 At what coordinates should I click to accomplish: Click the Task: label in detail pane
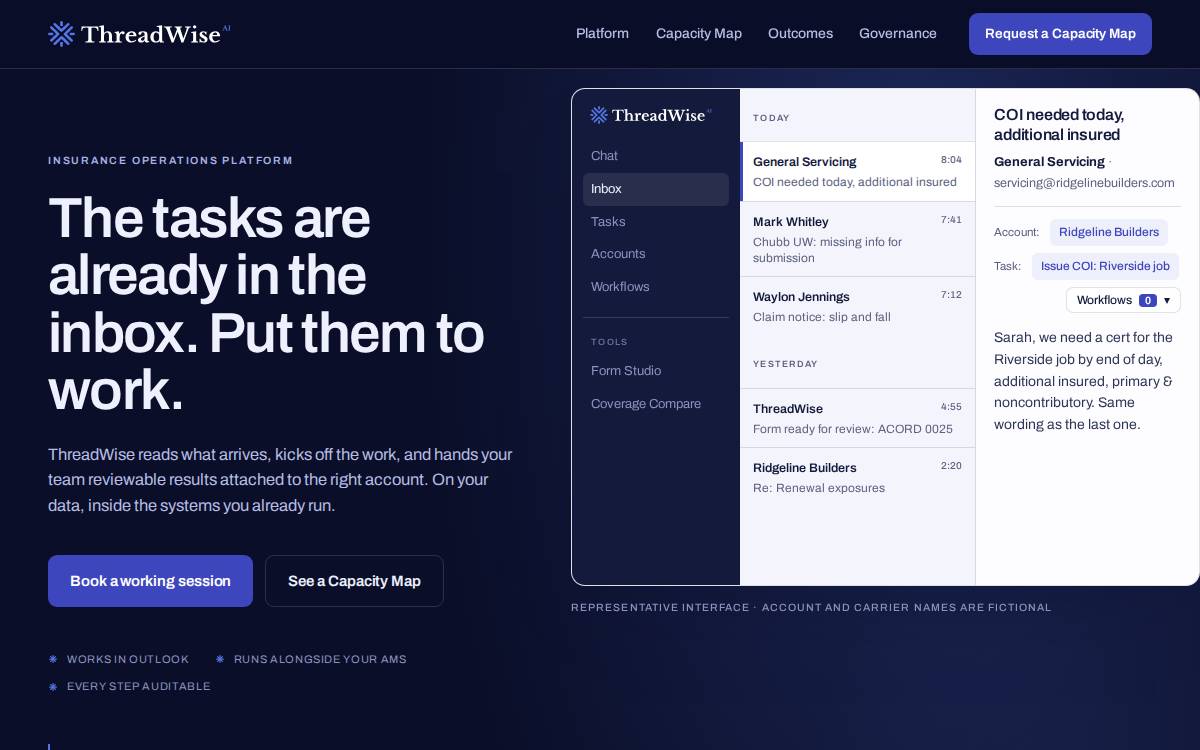(x=1007, y=266)
